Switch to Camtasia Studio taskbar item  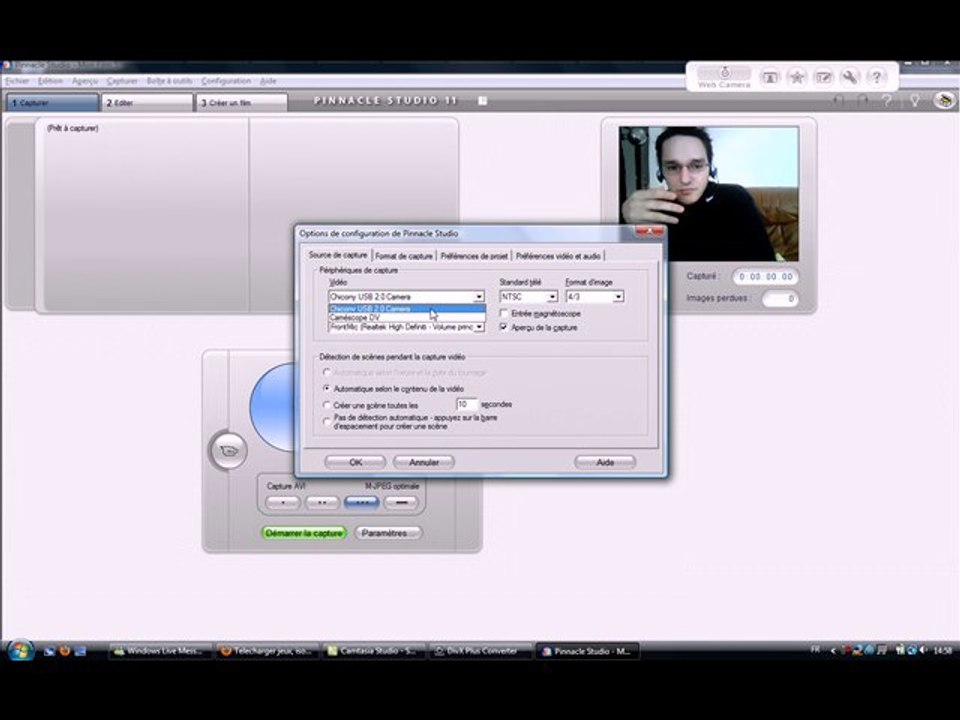point(373,651)
